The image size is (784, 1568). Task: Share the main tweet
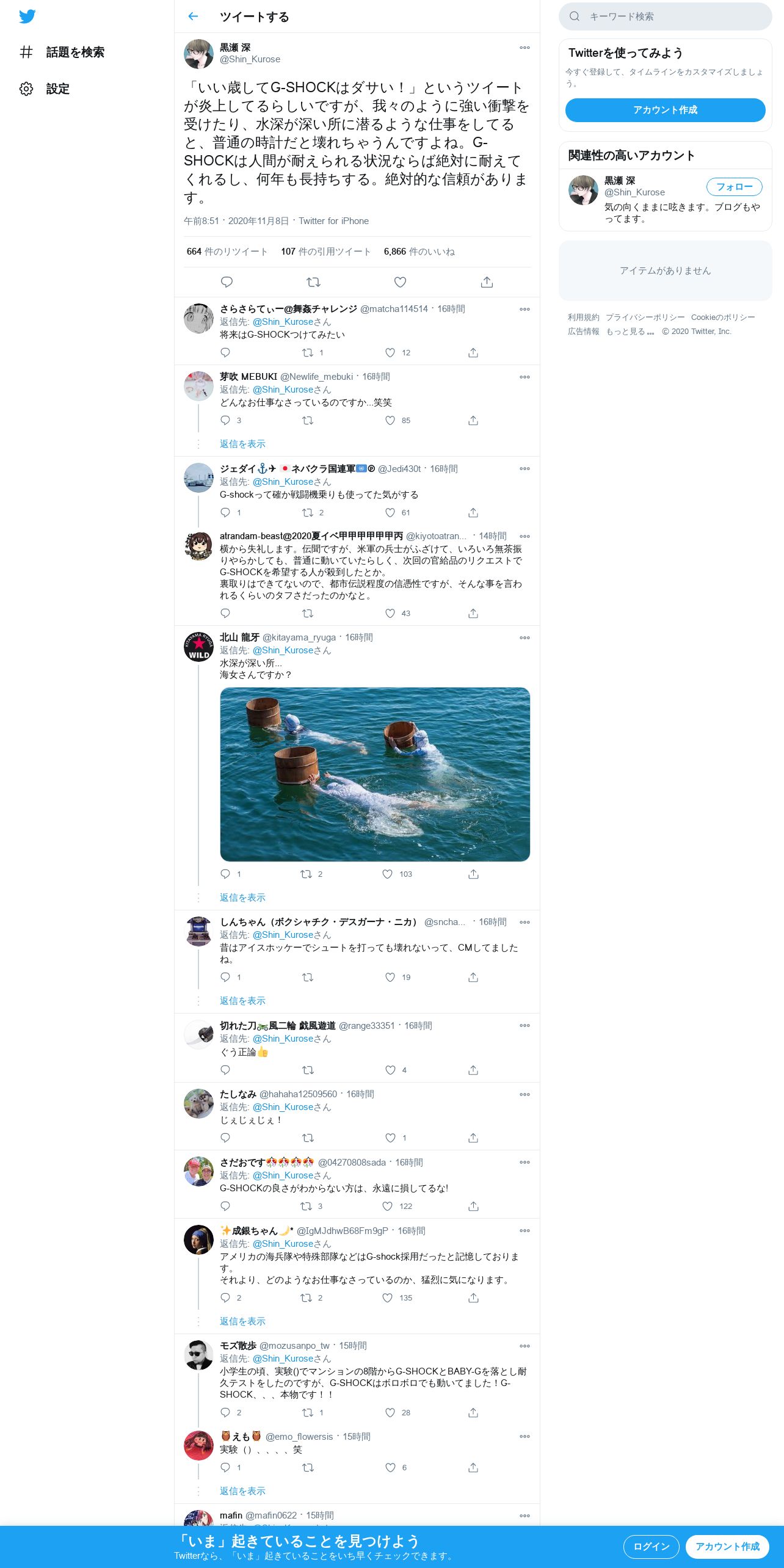(x=487, y=282)
